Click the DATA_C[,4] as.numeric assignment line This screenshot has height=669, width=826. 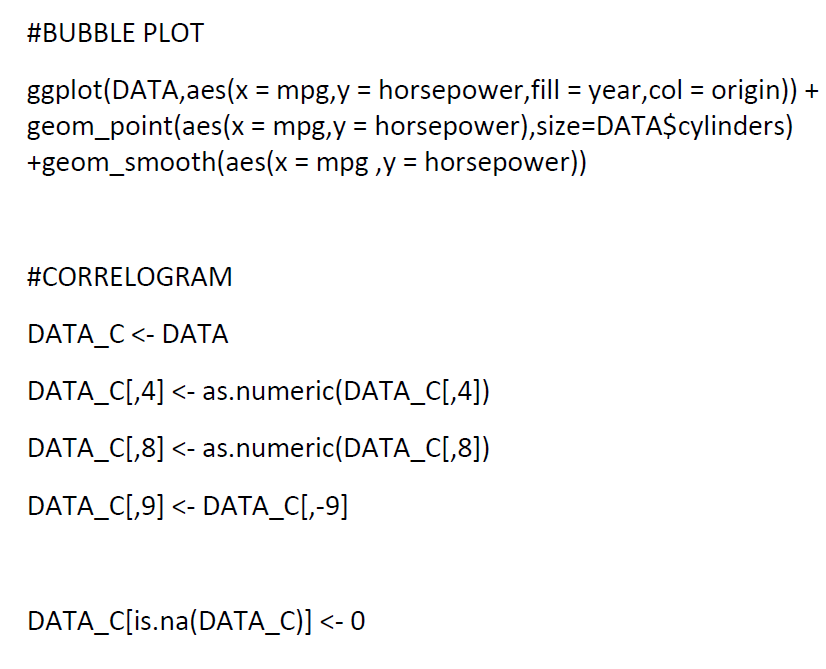pyautogui.click(x=259, y=392)
